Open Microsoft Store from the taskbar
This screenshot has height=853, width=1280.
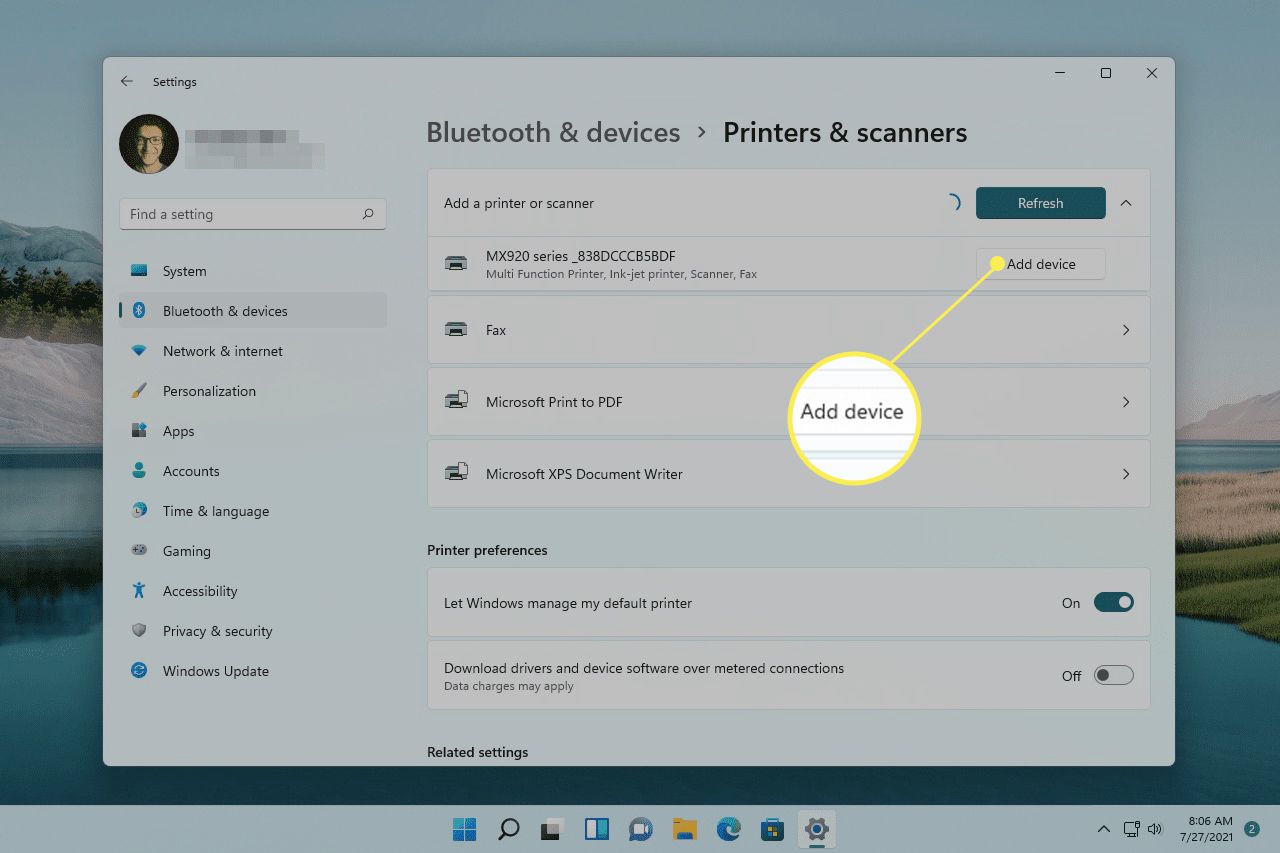pos(772,829)
